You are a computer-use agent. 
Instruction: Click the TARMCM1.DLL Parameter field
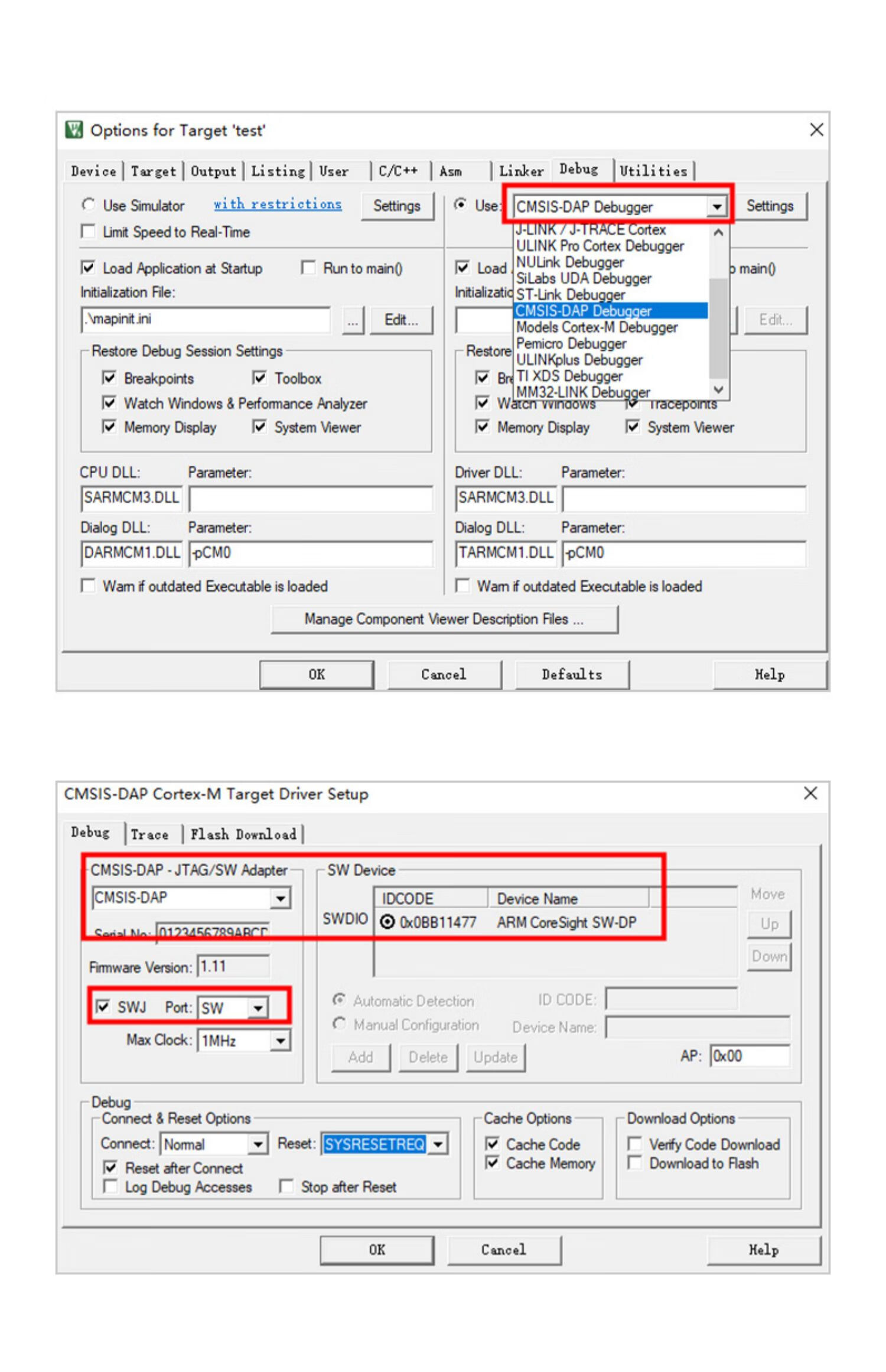(684, 554)
